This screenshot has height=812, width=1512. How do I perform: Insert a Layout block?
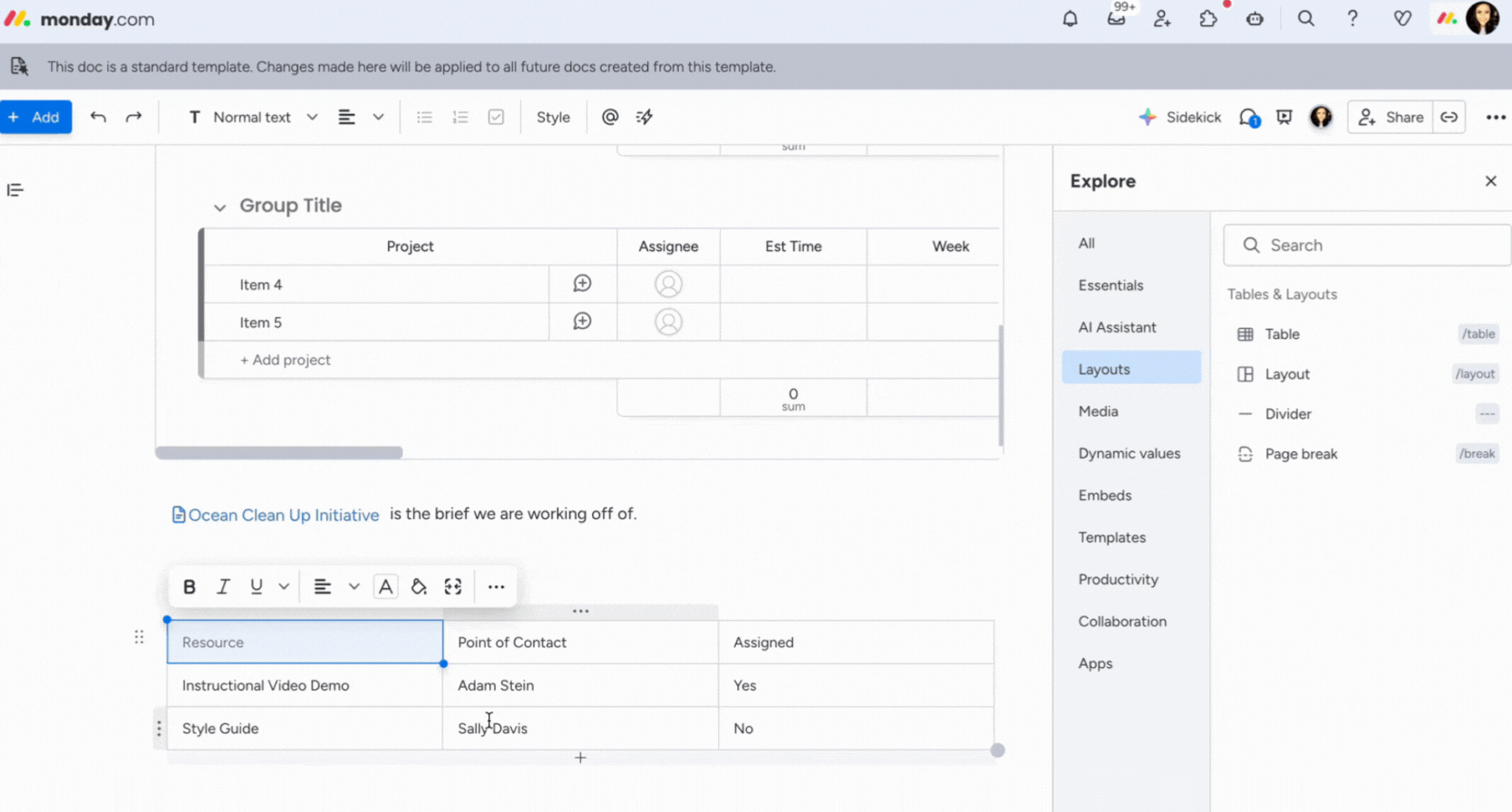point(1366,374)
